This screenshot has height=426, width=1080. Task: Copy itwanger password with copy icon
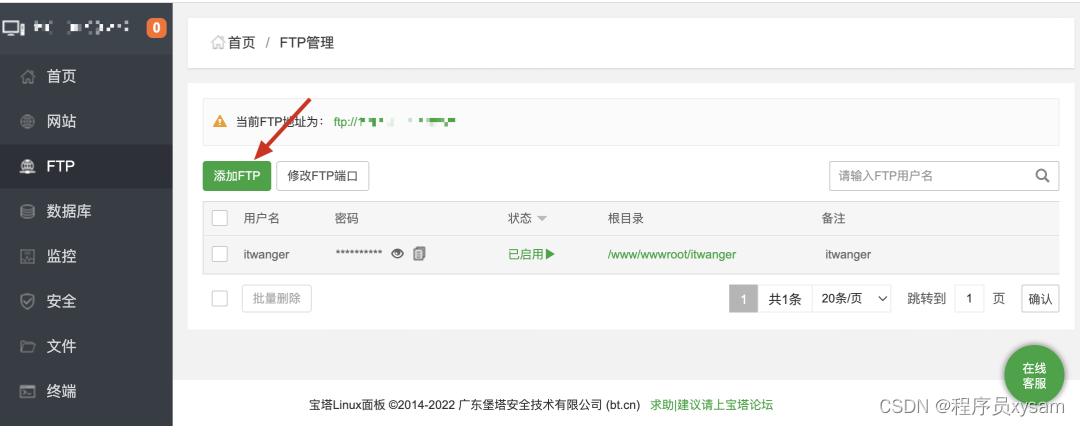click(419, 254)
